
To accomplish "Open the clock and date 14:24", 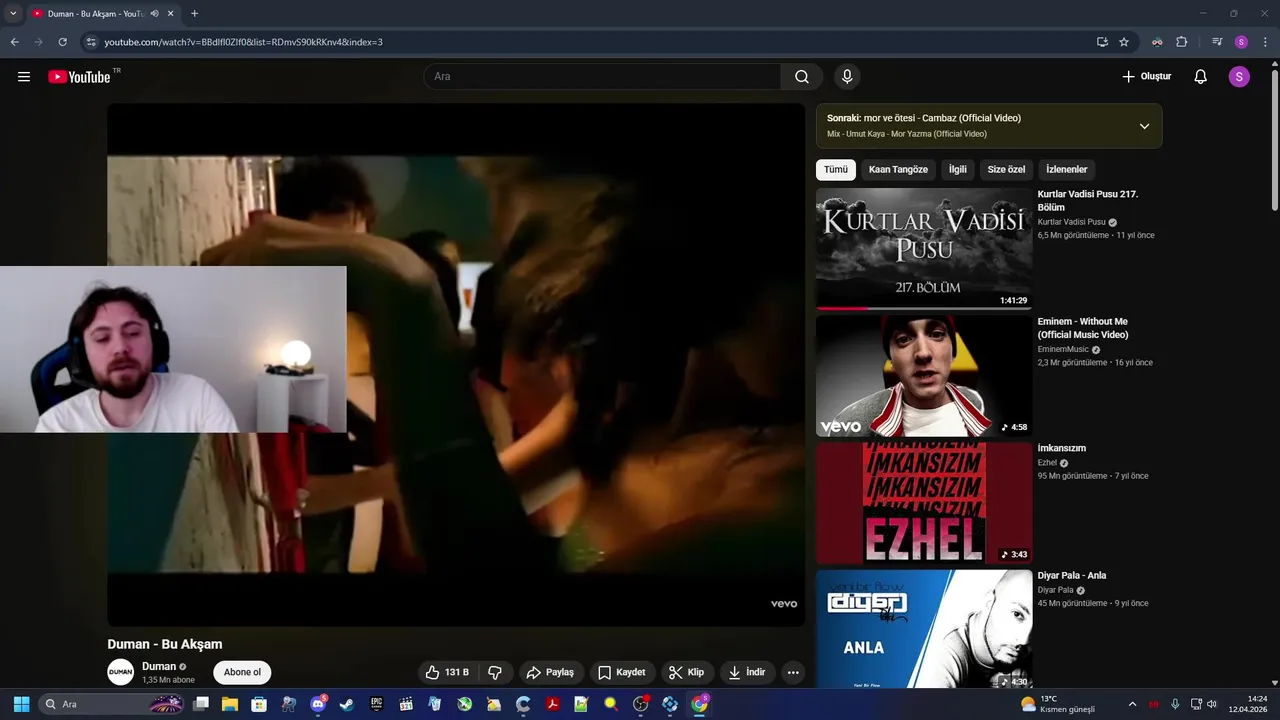I will coord(1248,704).
